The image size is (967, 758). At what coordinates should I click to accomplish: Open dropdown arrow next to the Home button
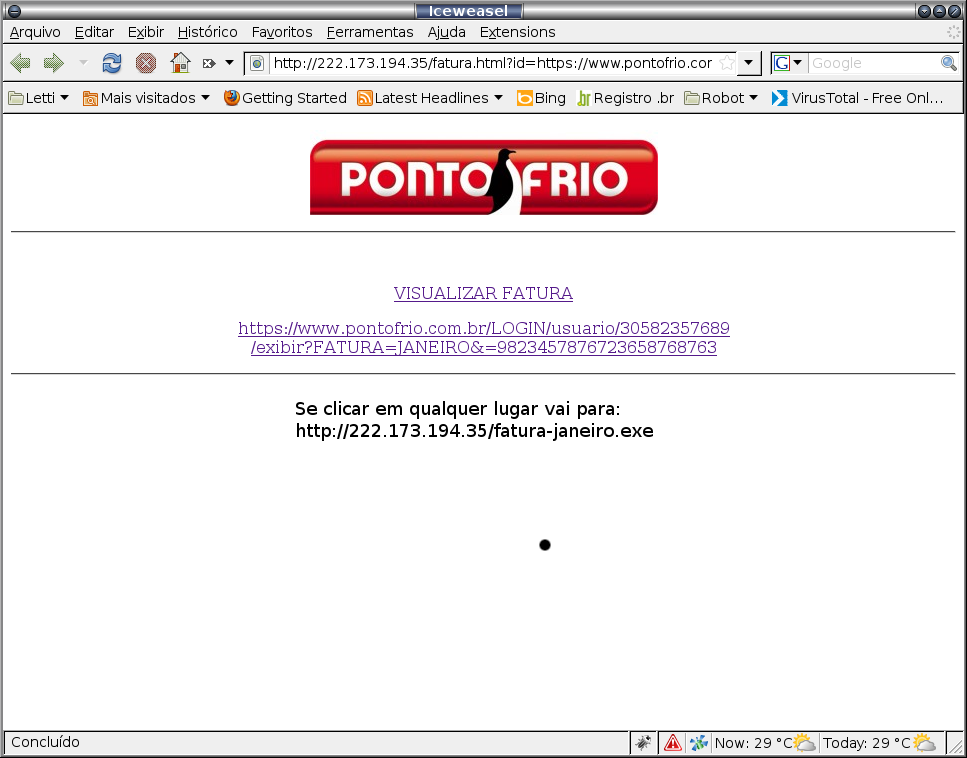tap(229, 63)
